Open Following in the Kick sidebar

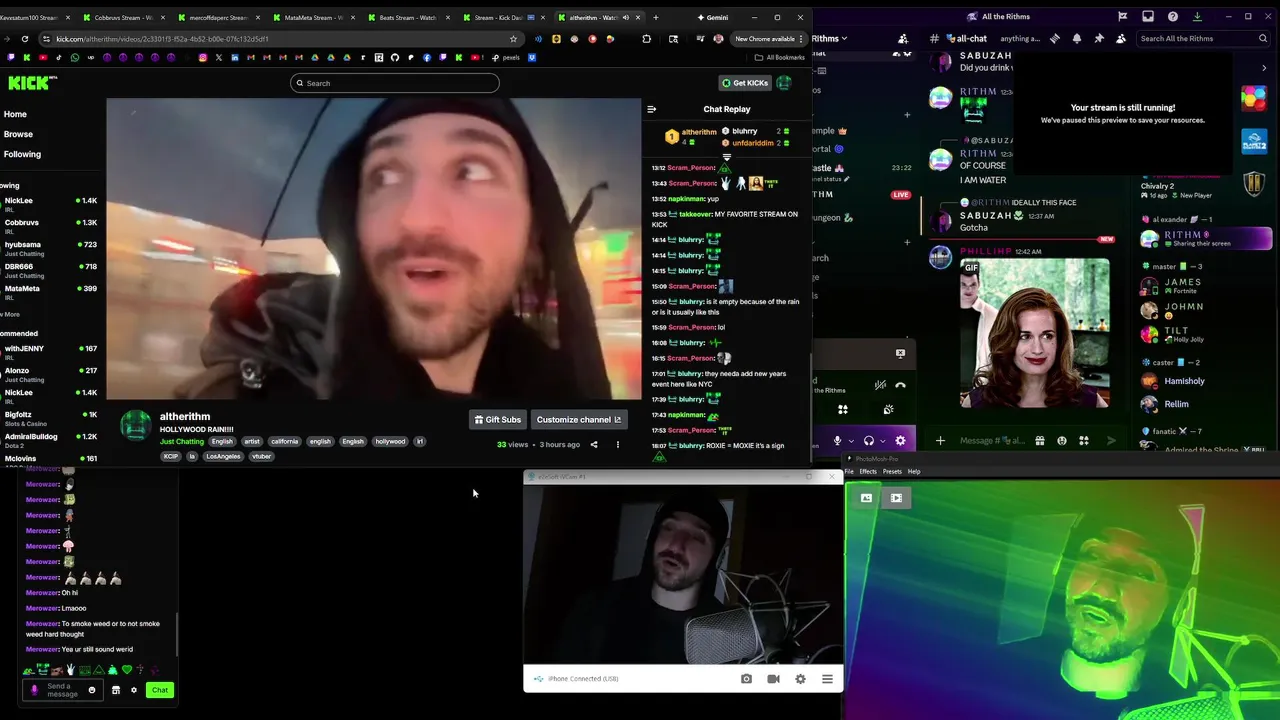(22, 154)
